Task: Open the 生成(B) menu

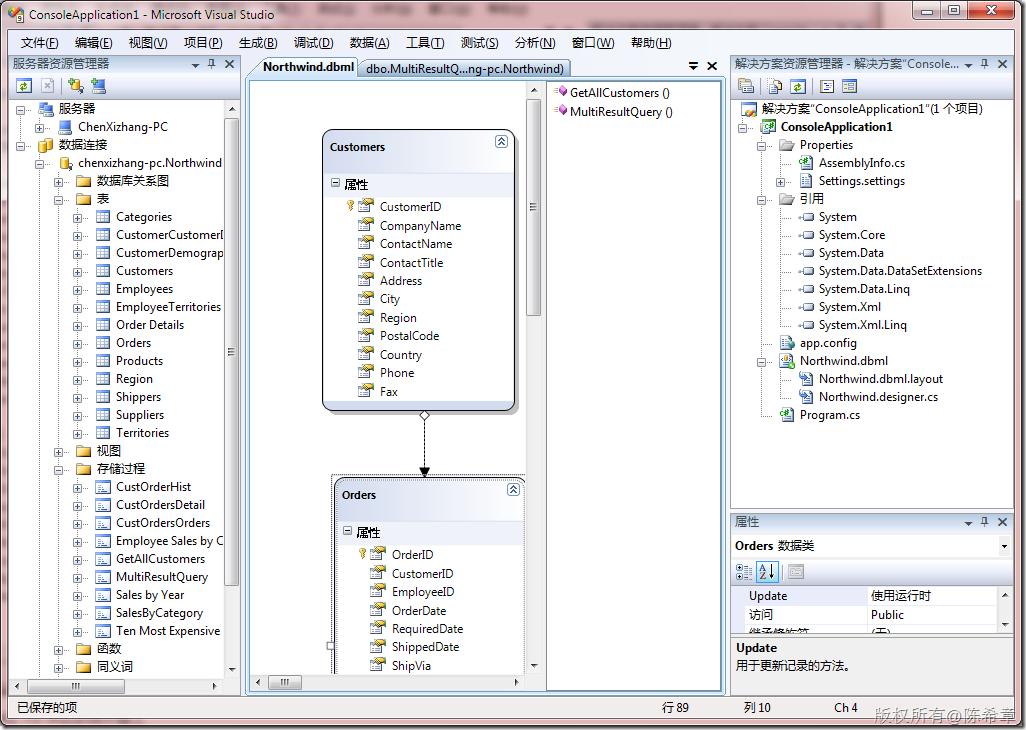Action: pos(258,43)
